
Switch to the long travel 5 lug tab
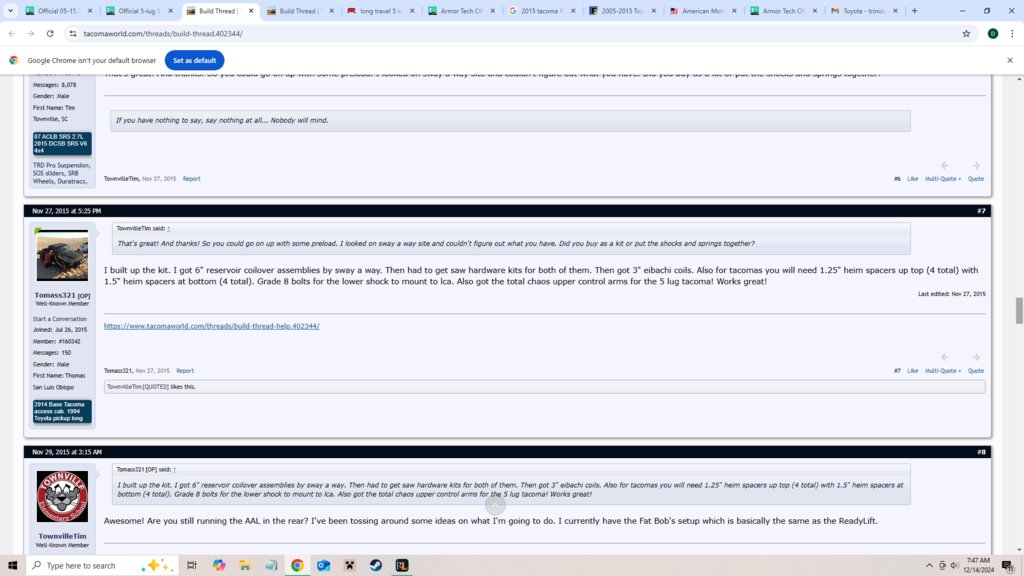(x=381, y=10)
